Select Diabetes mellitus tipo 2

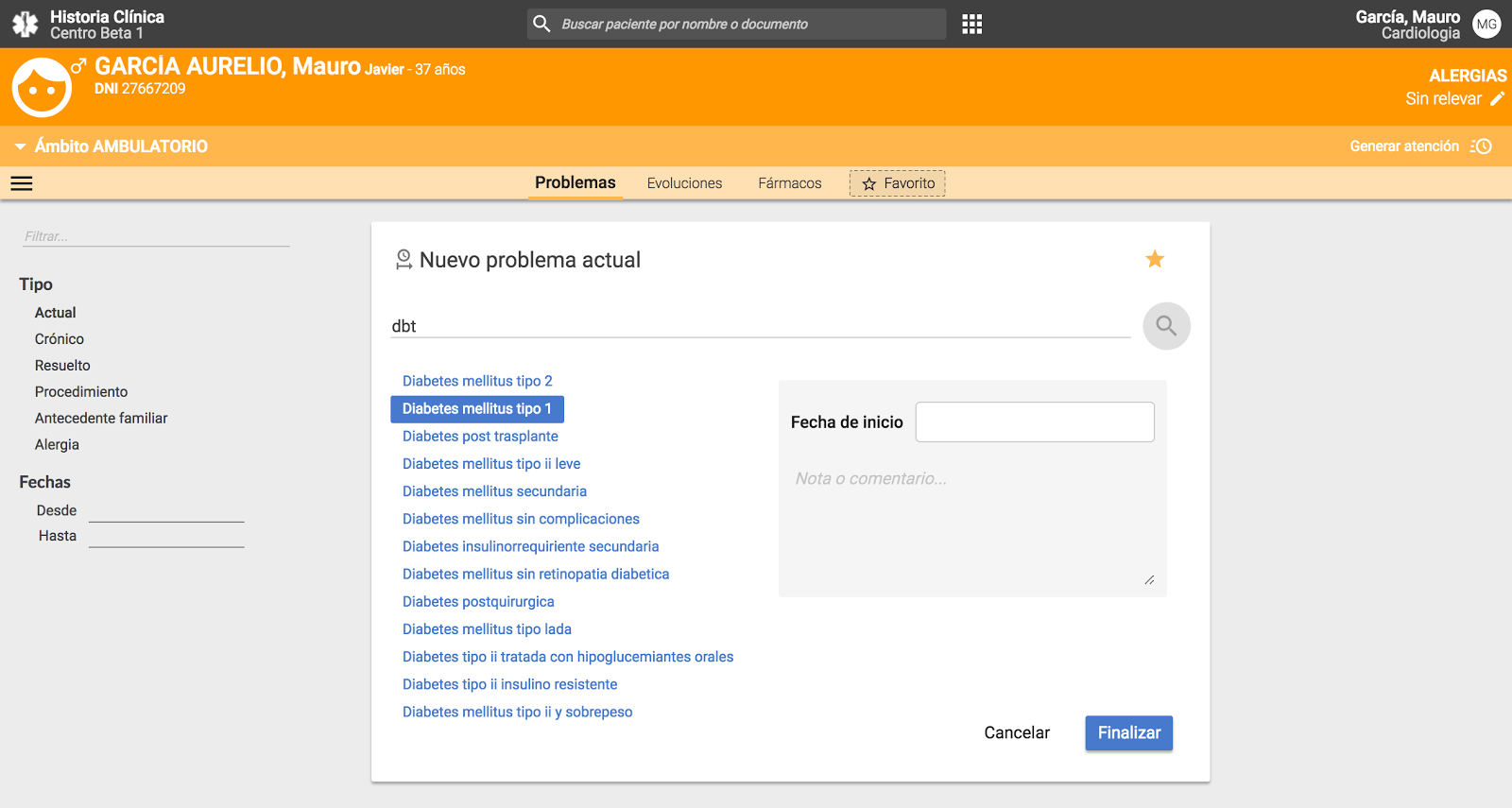tap(477, 381)
